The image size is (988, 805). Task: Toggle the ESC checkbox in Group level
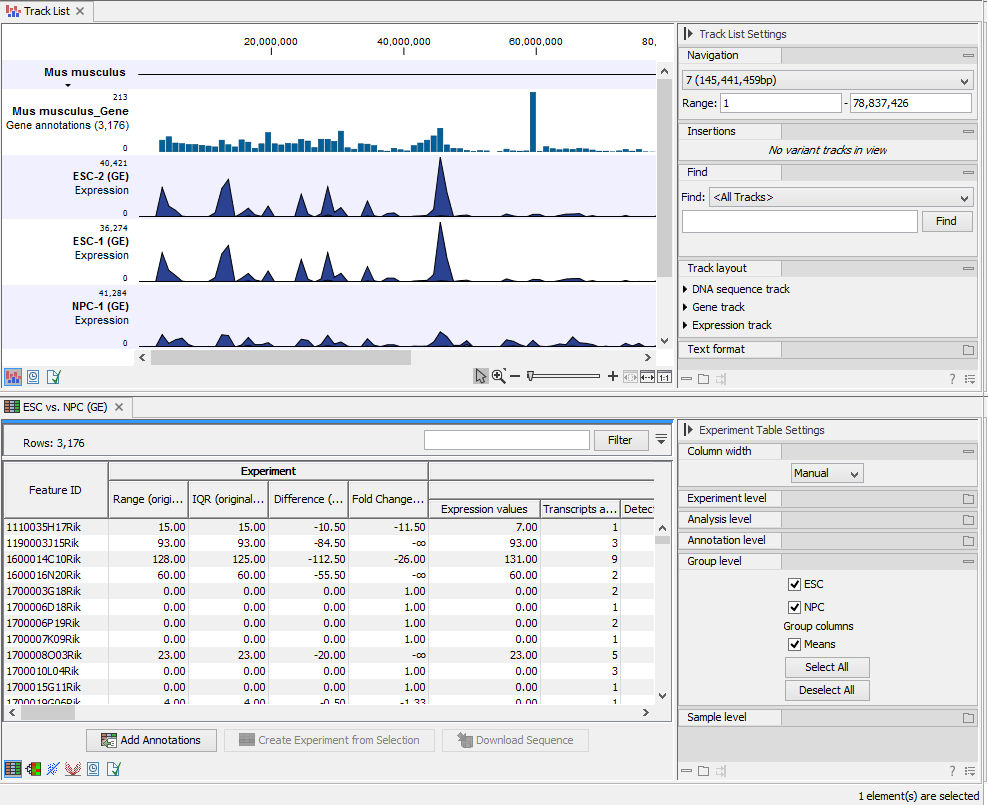point(793,584)
